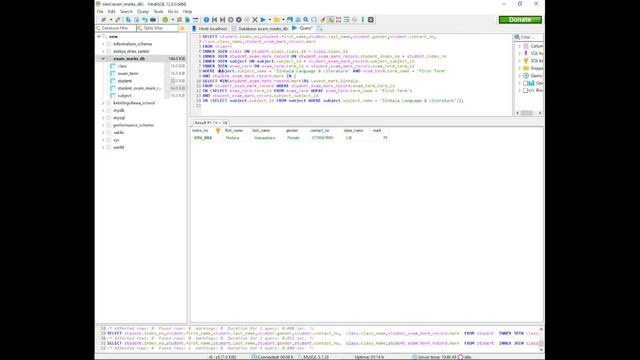This screenshot has height=360, width=640.
Task: Select the student_exam_mark_r... table
Action: pyautogui.click(x=139, y=88)
